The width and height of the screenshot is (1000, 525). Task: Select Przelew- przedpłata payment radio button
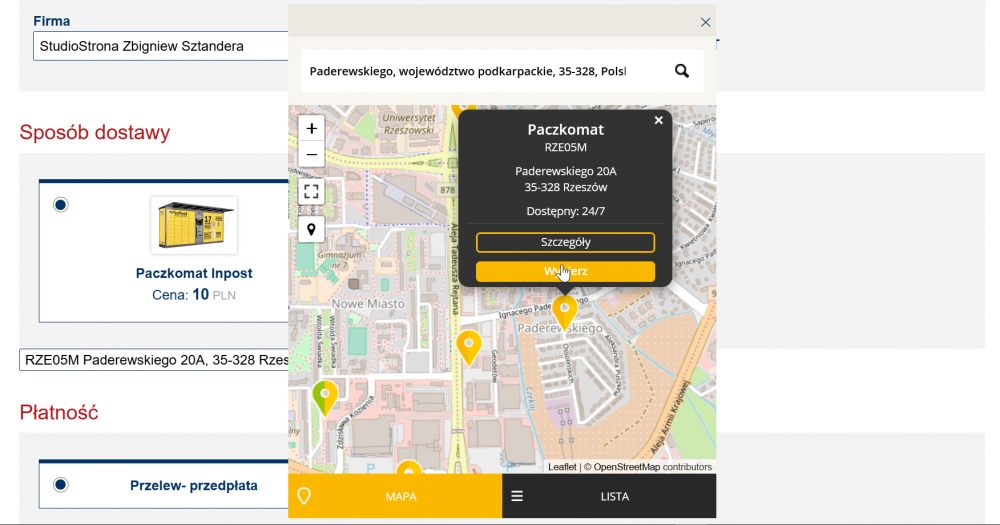(x=61, y=485)
